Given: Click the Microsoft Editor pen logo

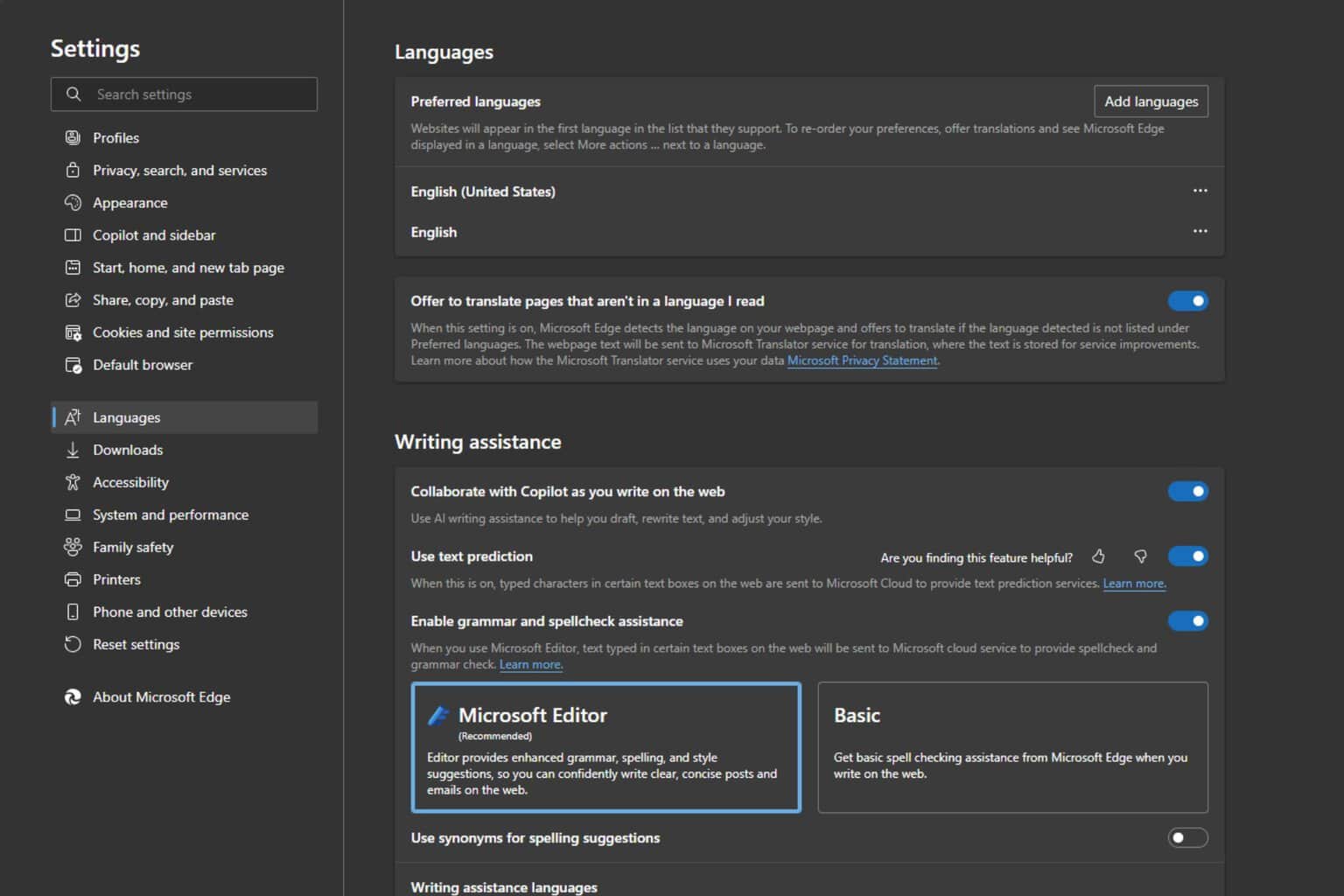Looking at the screenshot, I should pyautogui.click(x=438, y=715).
